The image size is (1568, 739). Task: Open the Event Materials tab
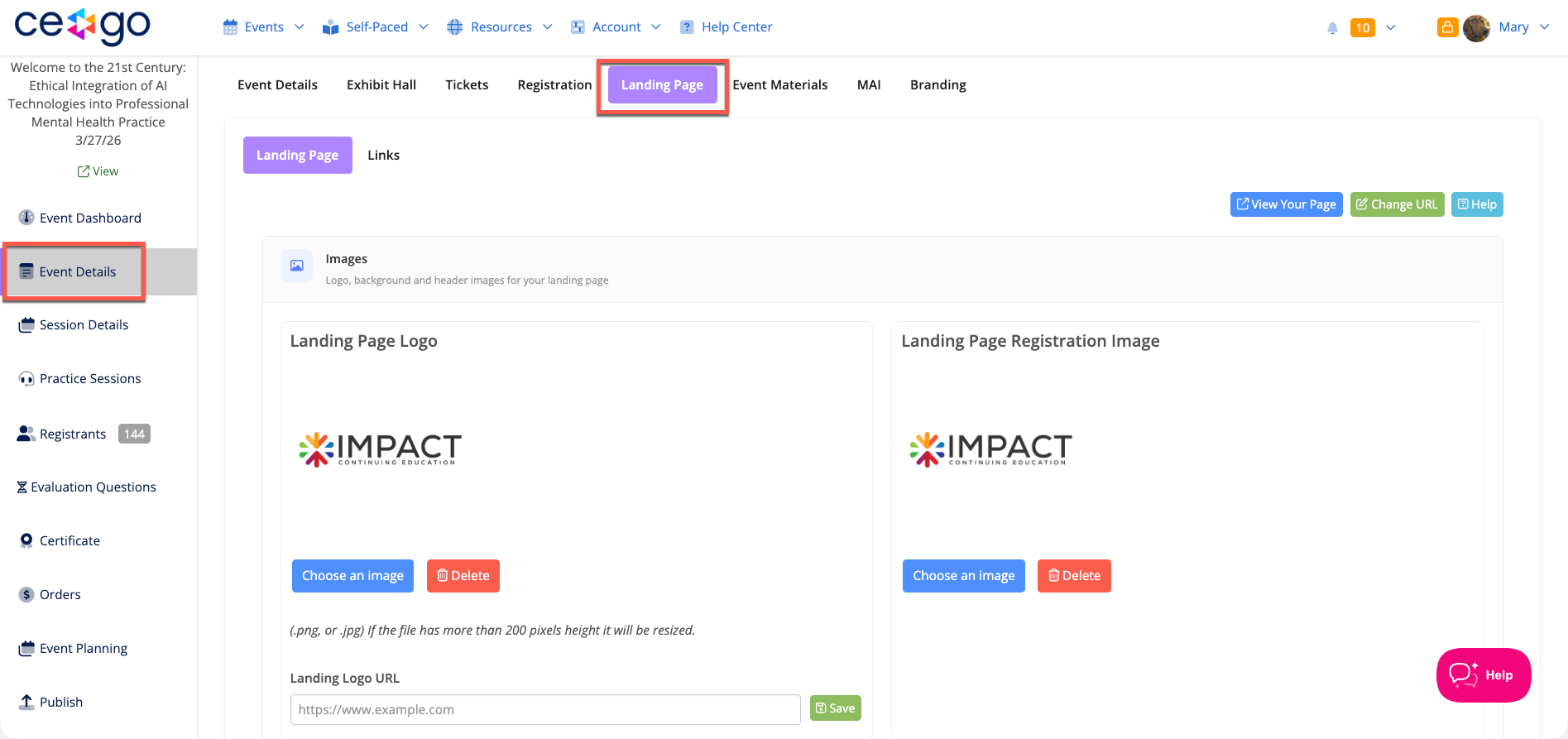(780, 84)
